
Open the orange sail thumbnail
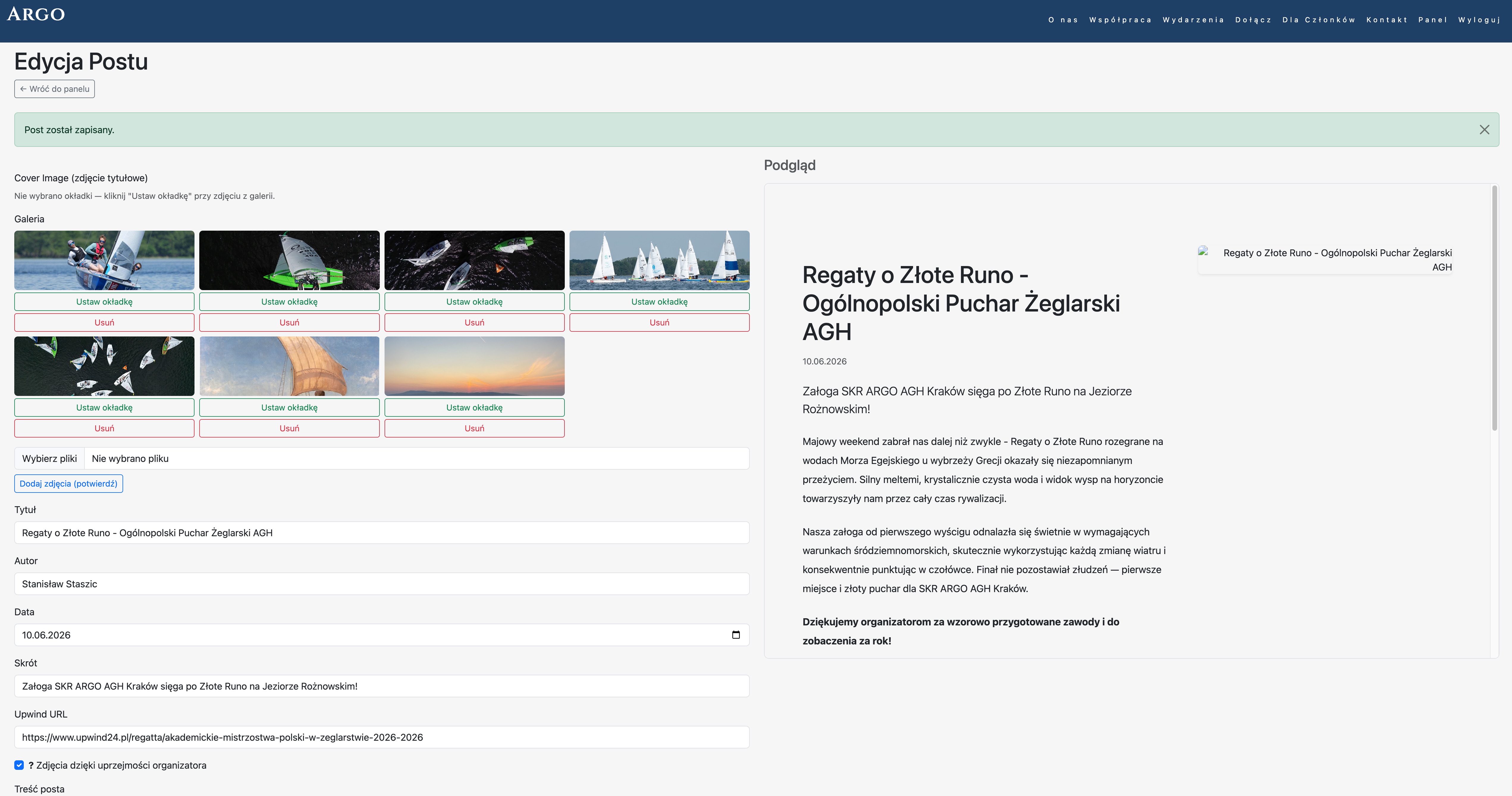pyautogui.click(x=289, y=366)
